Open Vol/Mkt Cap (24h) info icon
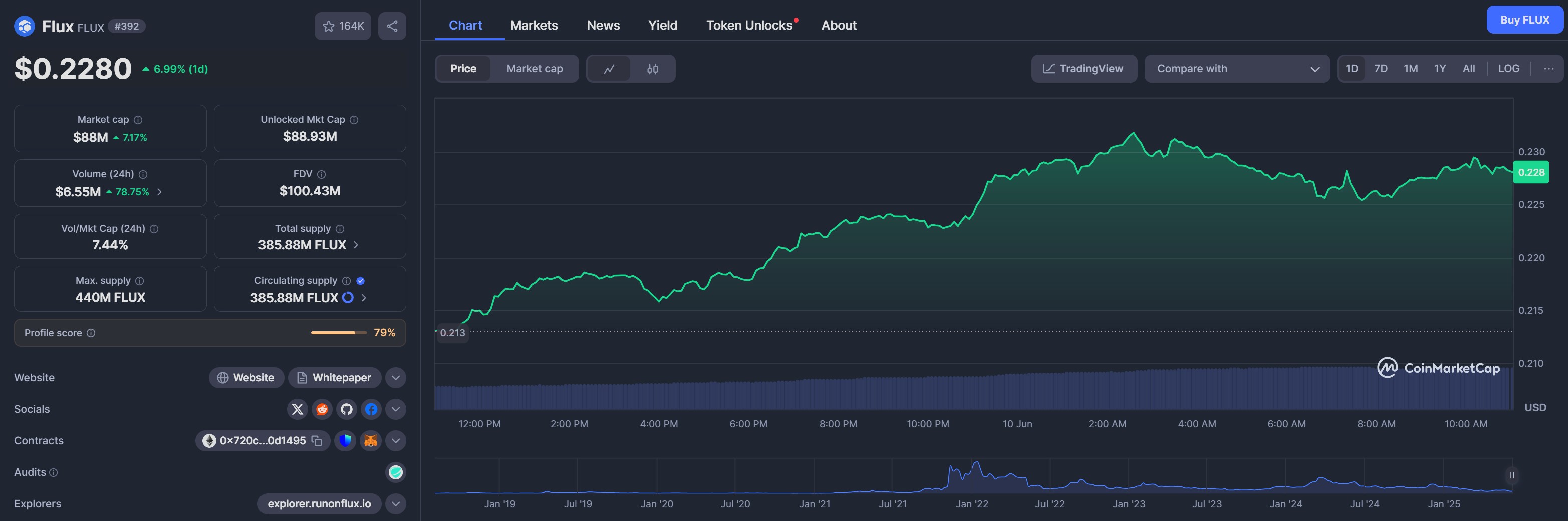 tap(154, 229)
